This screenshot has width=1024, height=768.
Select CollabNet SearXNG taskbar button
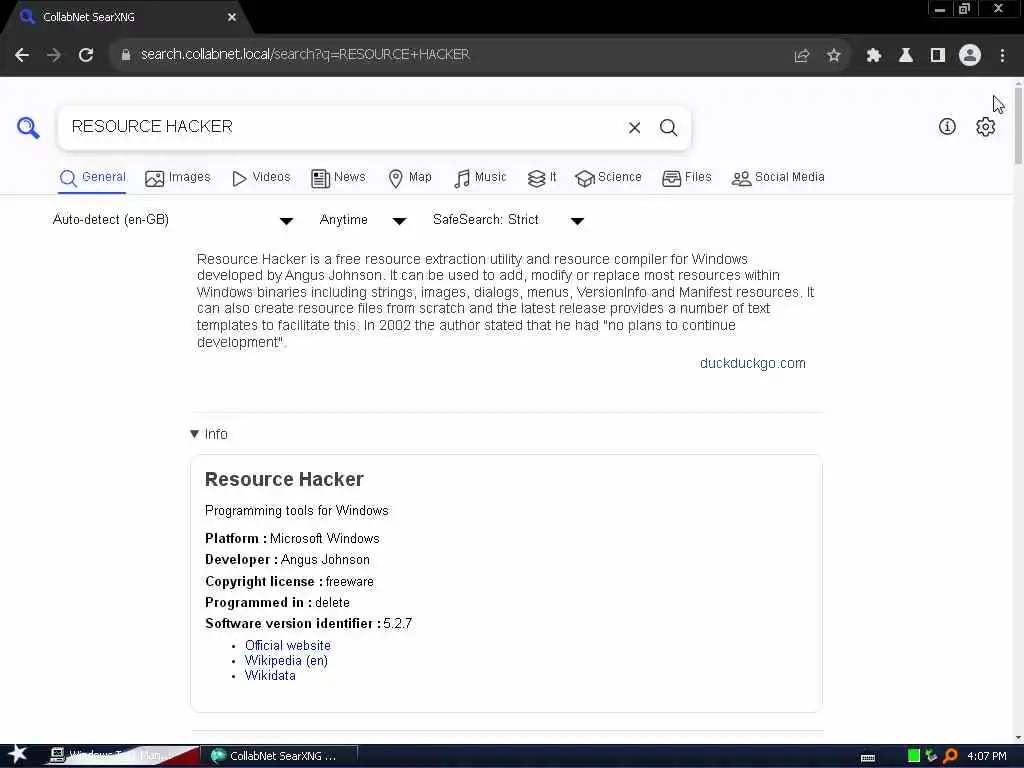280,756
